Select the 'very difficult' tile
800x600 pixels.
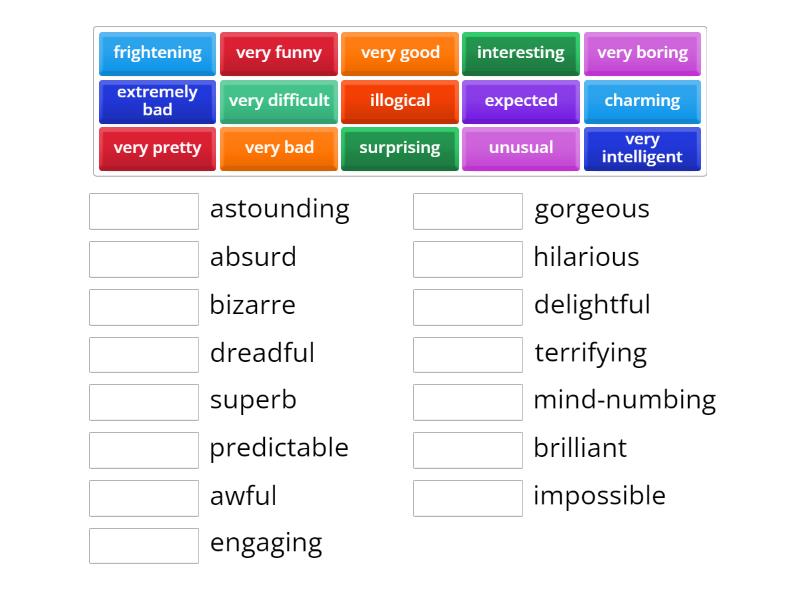point(279,101)
